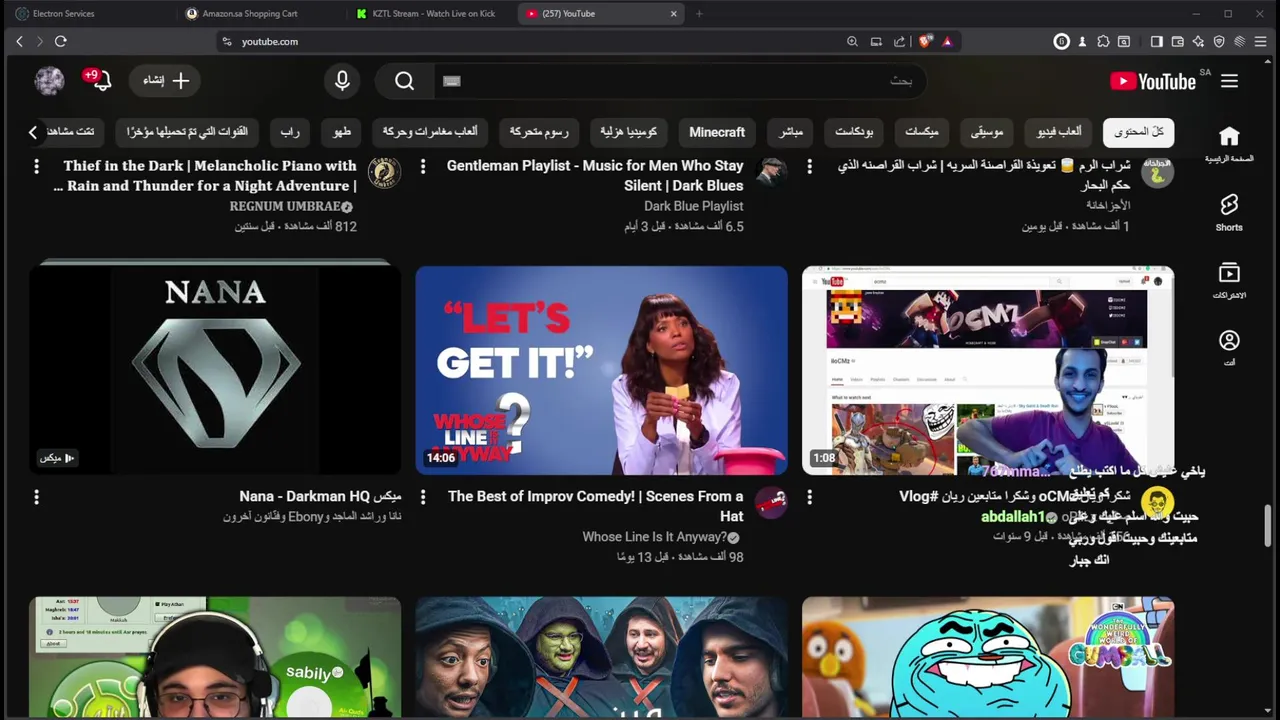Select the Rap (راب) filter chip
Screen dimensions: 1280x720
point(290,132)
